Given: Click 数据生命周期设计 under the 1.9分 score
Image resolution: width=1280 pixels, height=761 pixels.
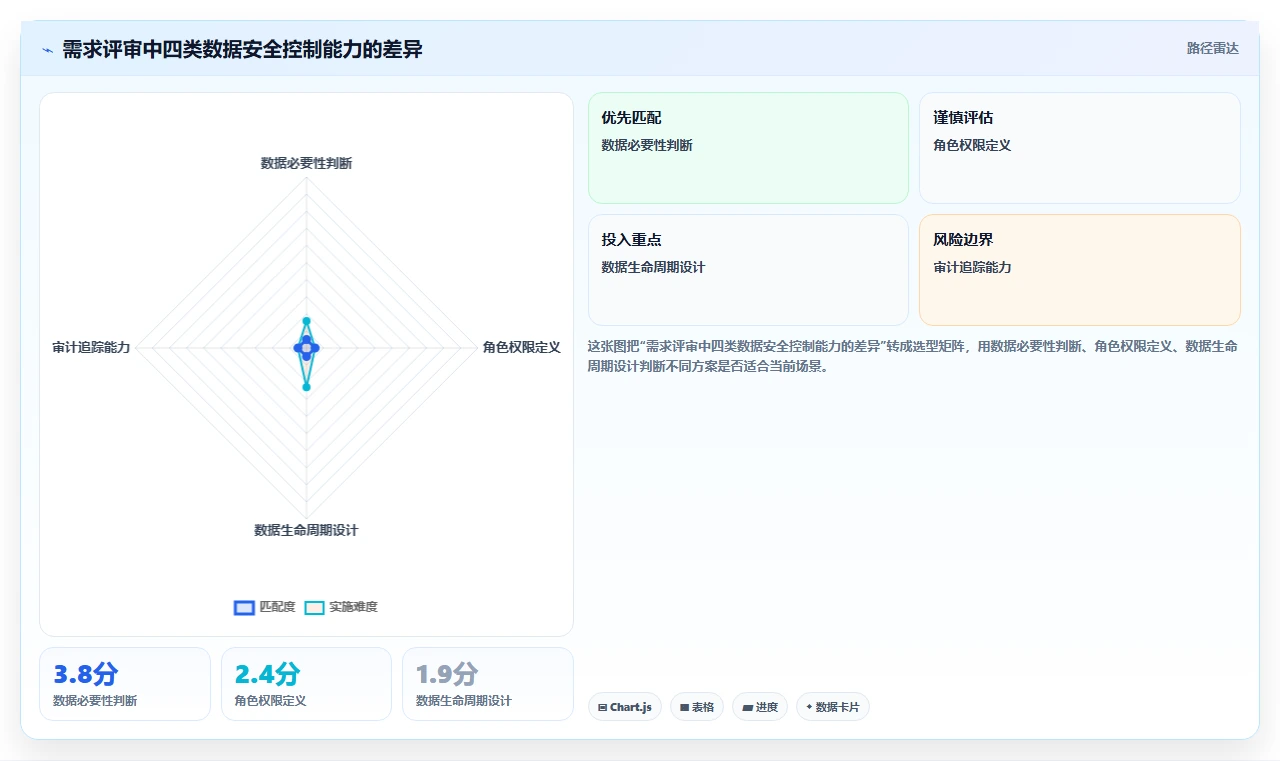Looking at the screenshot, I should pyautogui.click(x=464, y=701).
